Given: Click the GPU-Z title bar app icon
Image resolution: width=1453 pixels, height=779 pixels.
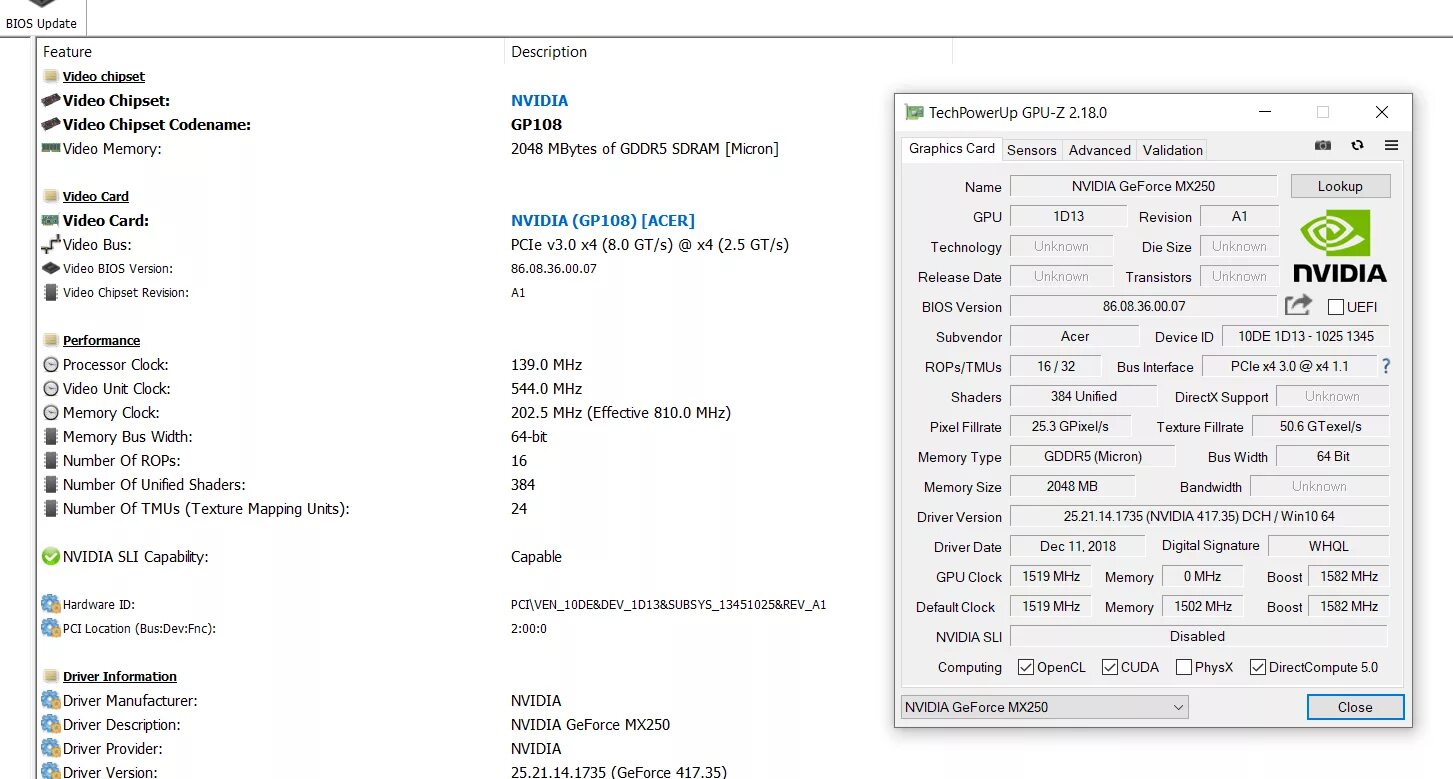Looking at the screenshot, I should (914, 113).
